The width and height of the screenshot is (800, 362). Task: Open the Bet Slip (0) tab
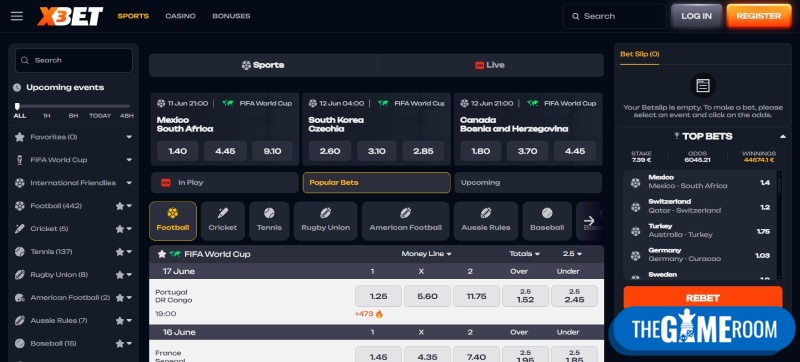(640, 54)
